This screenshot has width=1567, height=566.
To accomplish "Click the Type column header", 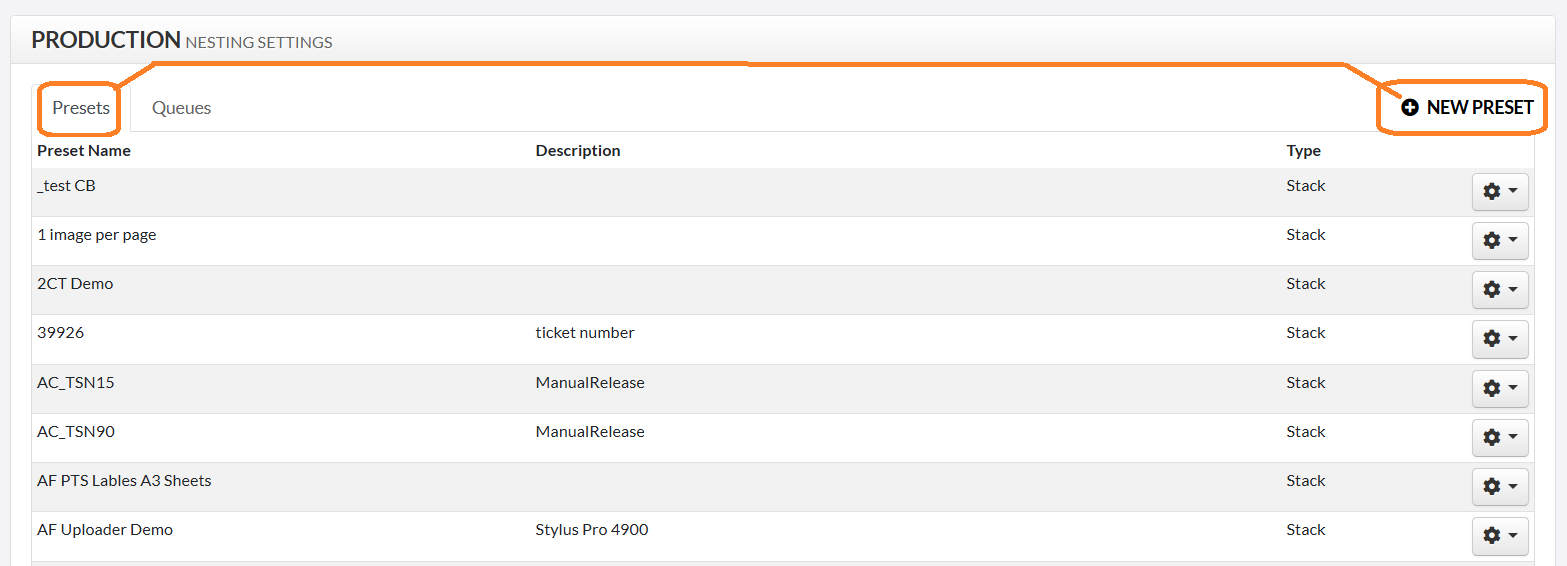I will [x=1304, y=151].
